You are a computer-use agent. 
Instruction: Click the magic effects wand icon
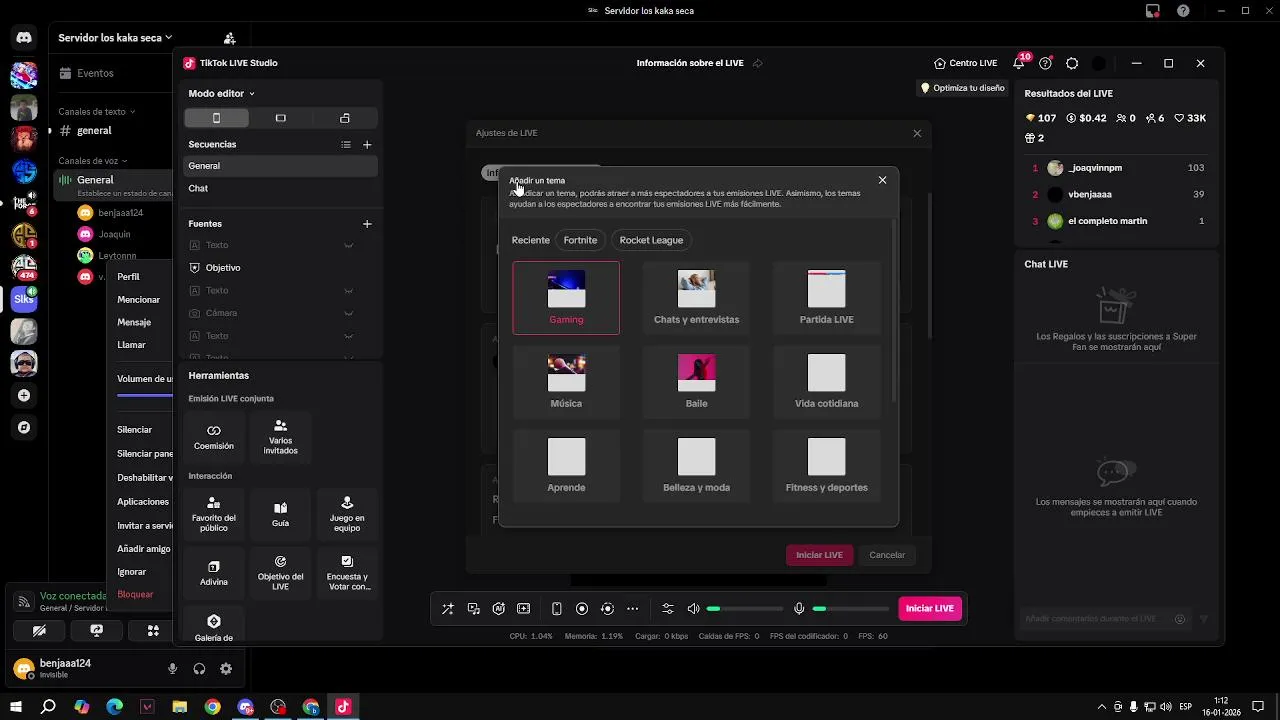click(448, 609)
